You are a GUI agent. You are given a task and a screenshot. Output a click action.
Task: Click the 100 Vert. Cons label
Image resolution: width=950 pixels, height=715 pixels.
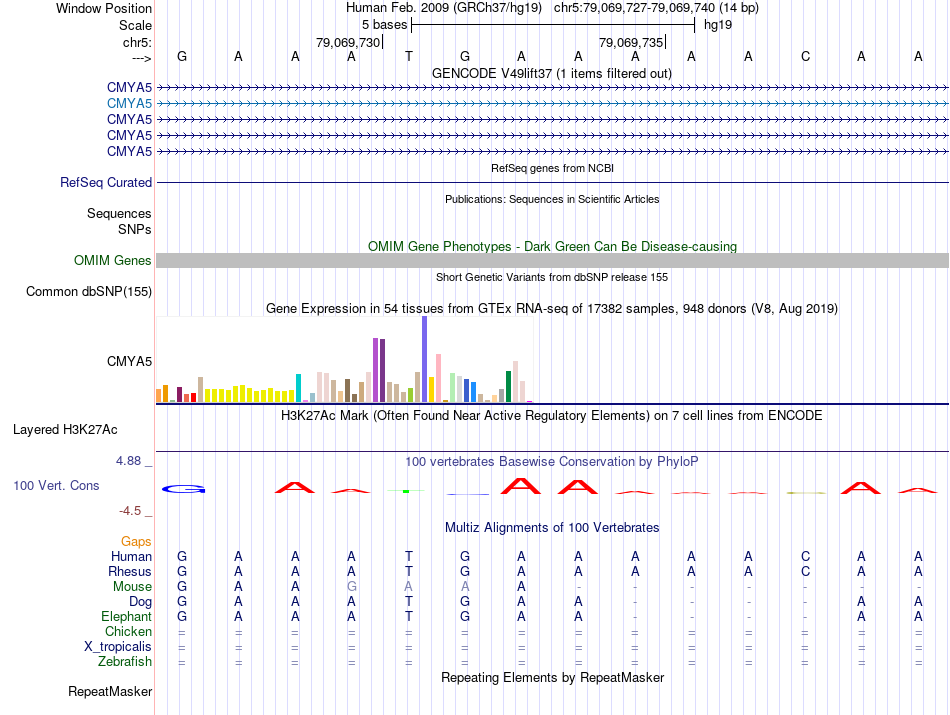[x=56, y=485]
